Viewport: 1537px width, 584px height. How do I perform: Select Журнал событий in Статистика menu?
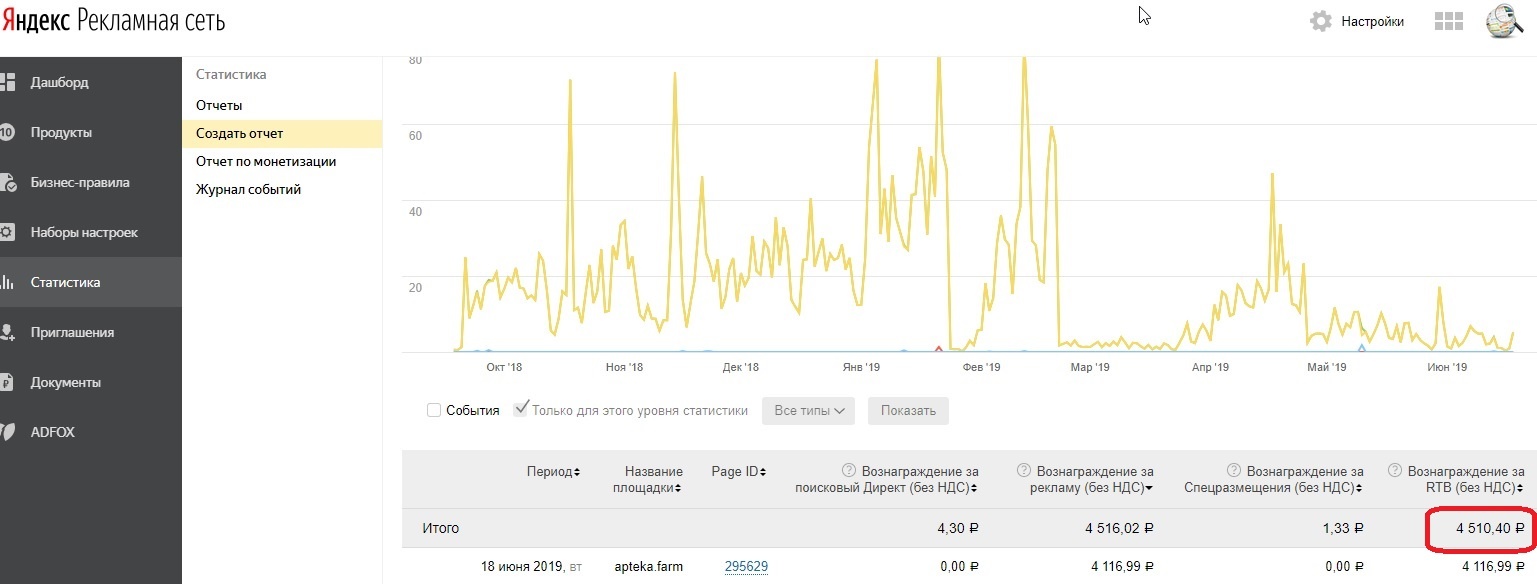point(248,189)
